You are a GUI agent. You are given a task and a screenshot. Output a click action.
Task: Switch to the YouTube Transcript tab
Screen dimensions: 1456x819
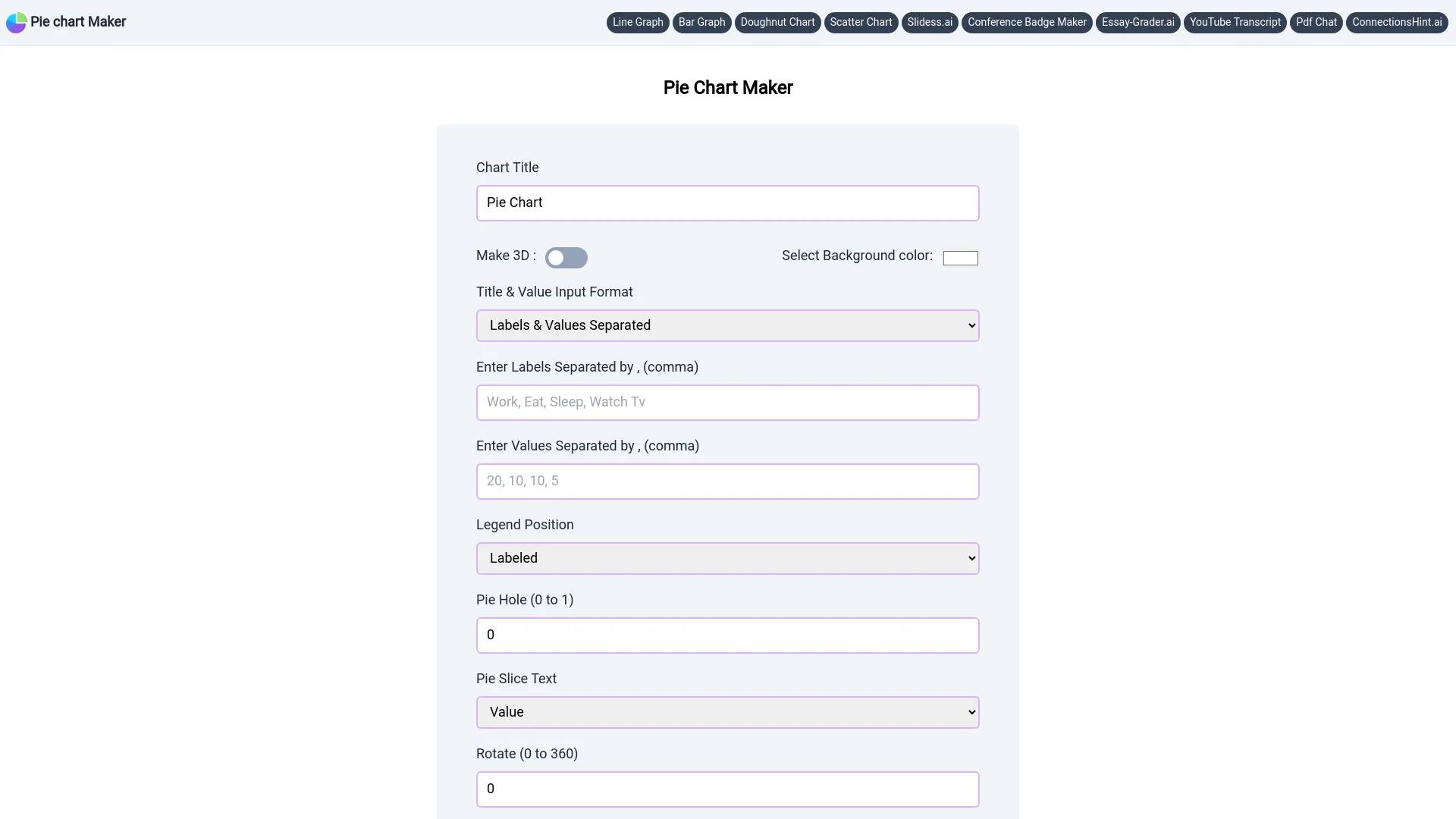[1235, 22]
